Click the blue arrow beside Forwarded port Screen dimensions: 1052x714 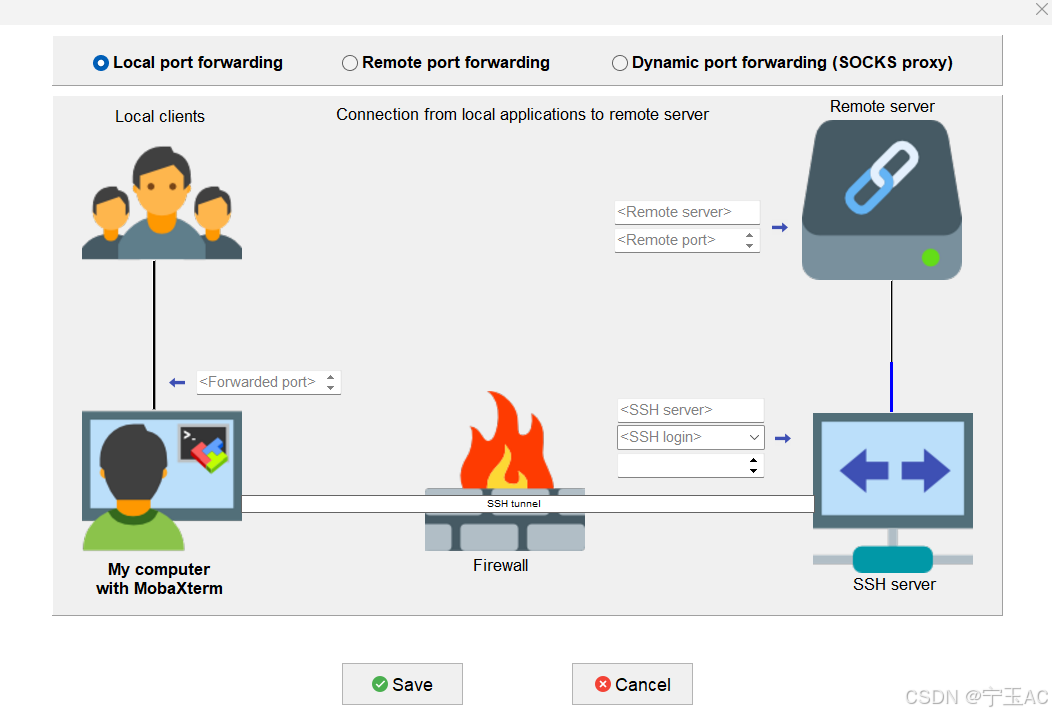177,382
